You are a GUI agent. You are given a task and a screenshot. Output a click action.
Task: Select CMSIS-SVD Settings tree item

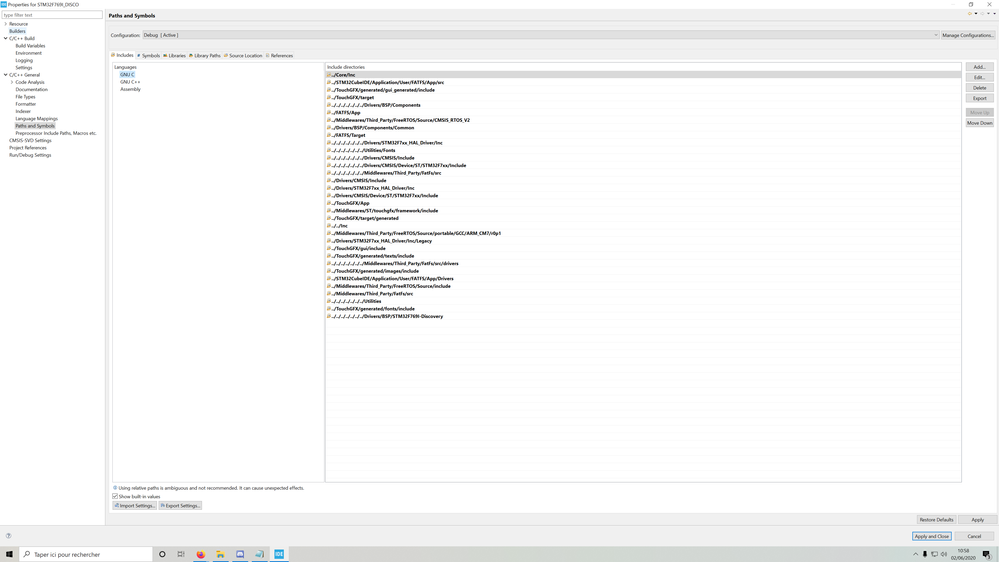pos(30,140)
